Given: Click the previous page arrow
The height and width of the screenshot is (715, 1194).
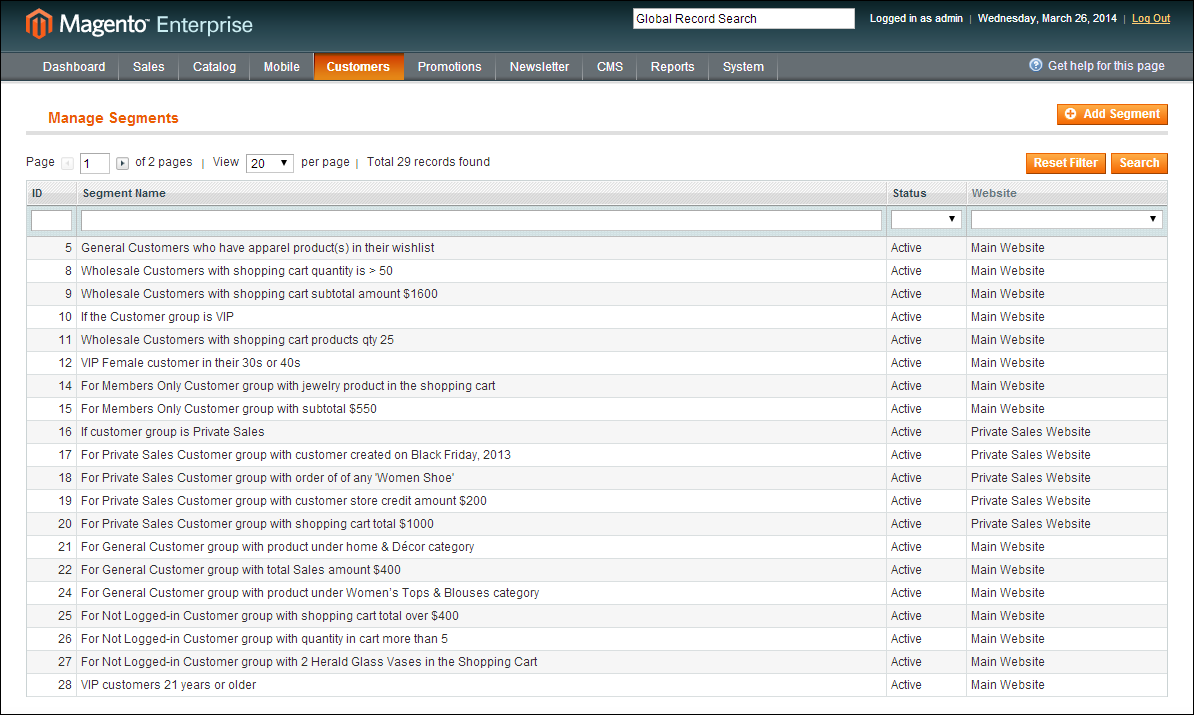Looking at the screenshot, I should pos(67,163).
